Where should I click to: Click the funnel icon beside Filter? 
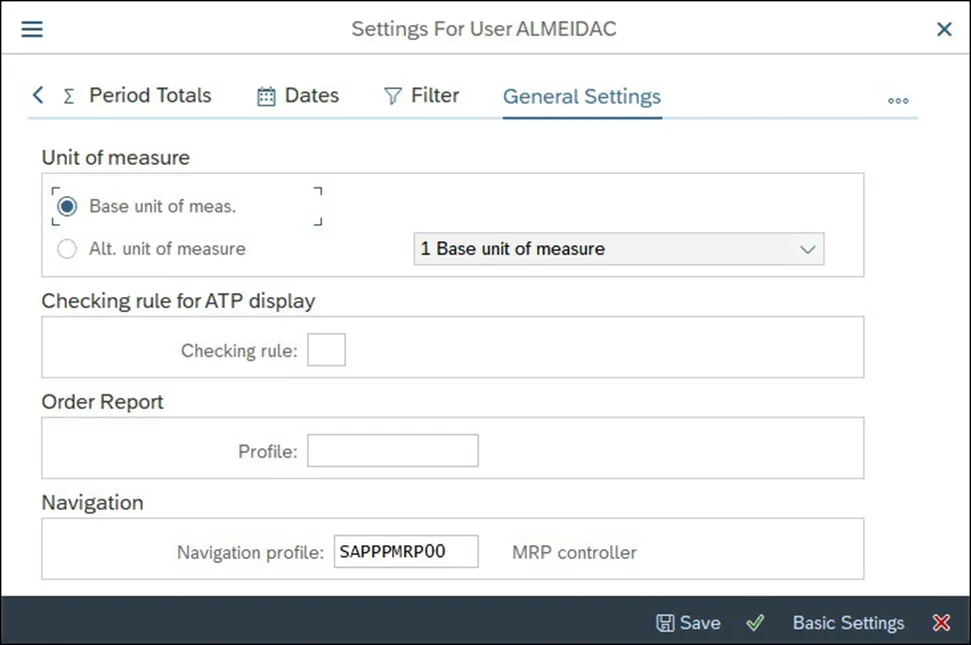pos(392,96)
